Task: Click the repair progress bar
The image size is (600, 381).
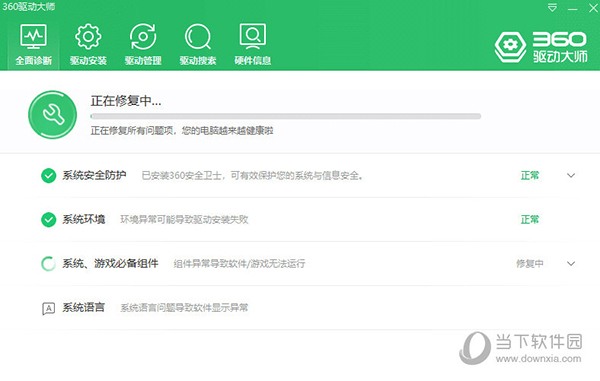Action: 285,116
